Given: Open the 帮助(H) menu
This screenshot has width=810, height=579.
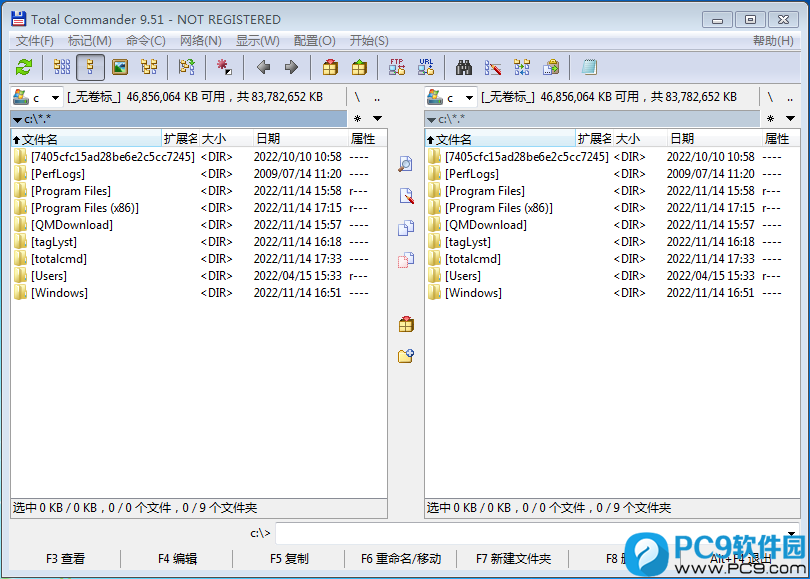Looking at the screenshot, I should click(x=773, y=41).
